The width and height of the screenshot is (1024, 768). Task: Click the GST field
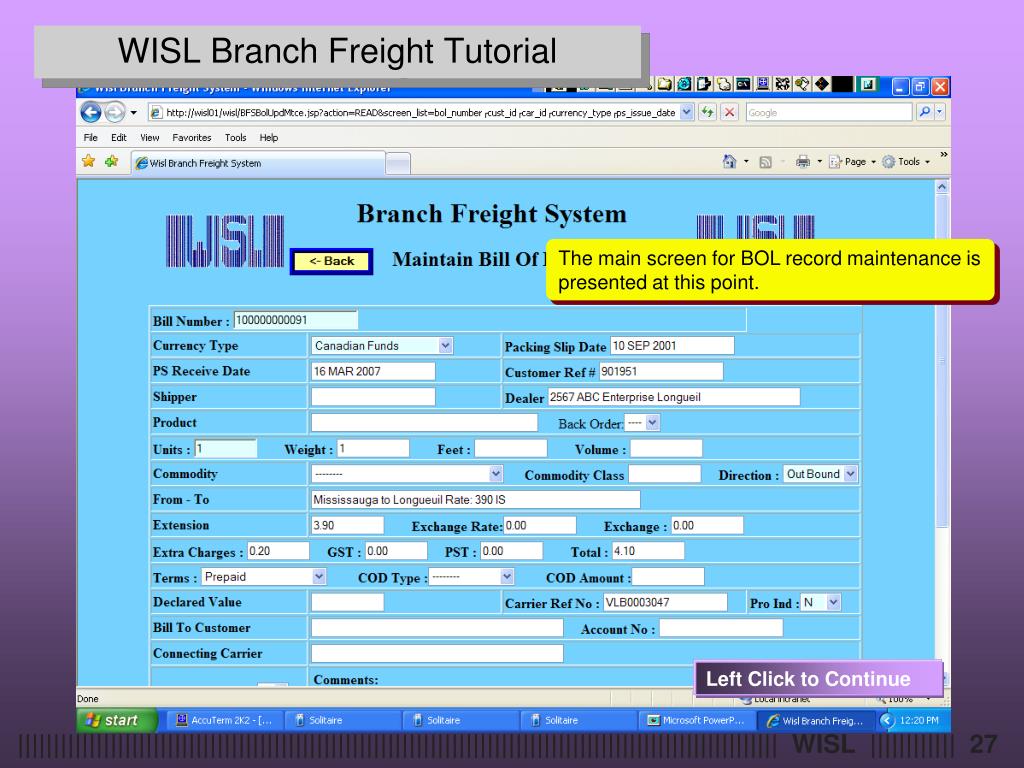tap(396, 551)
